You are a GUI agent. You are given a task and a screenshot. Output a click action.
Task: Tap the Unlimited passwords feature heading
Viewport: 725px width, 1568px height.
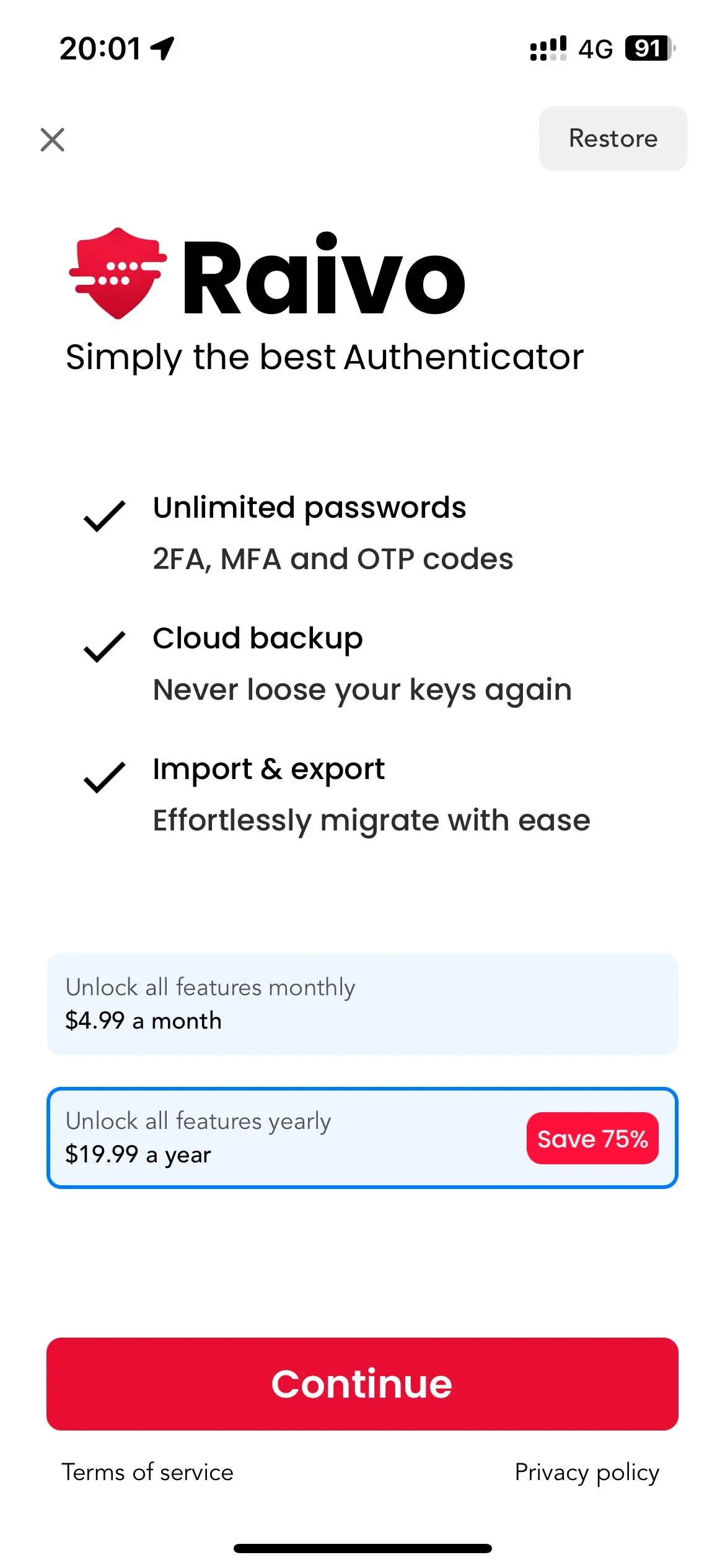(309, 508)
